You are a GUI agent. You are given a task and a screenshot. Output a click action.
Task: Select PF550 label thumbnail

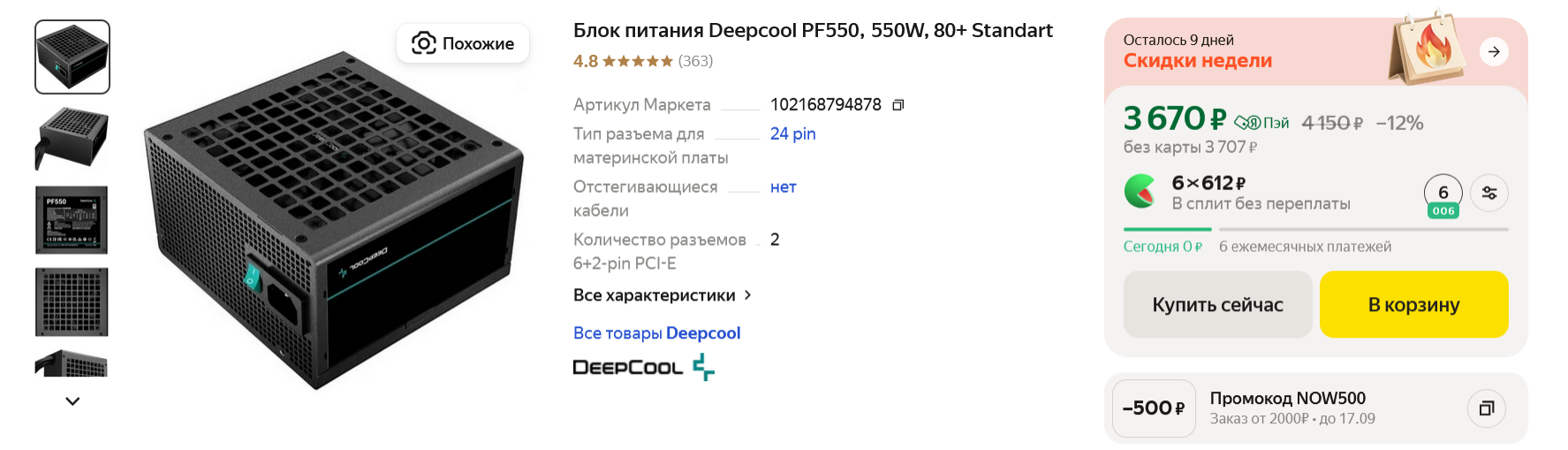coord(72,220)
